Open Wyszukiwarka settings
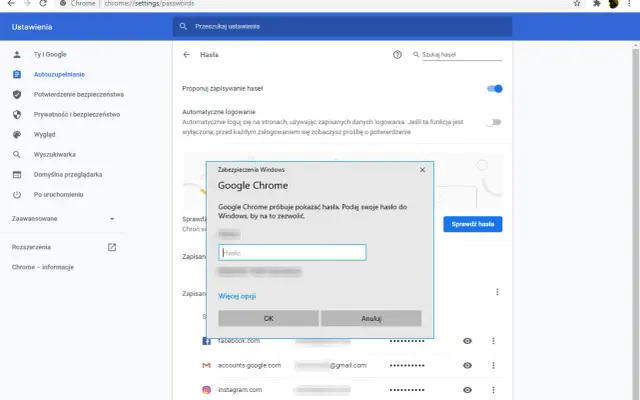 point(55,154)
